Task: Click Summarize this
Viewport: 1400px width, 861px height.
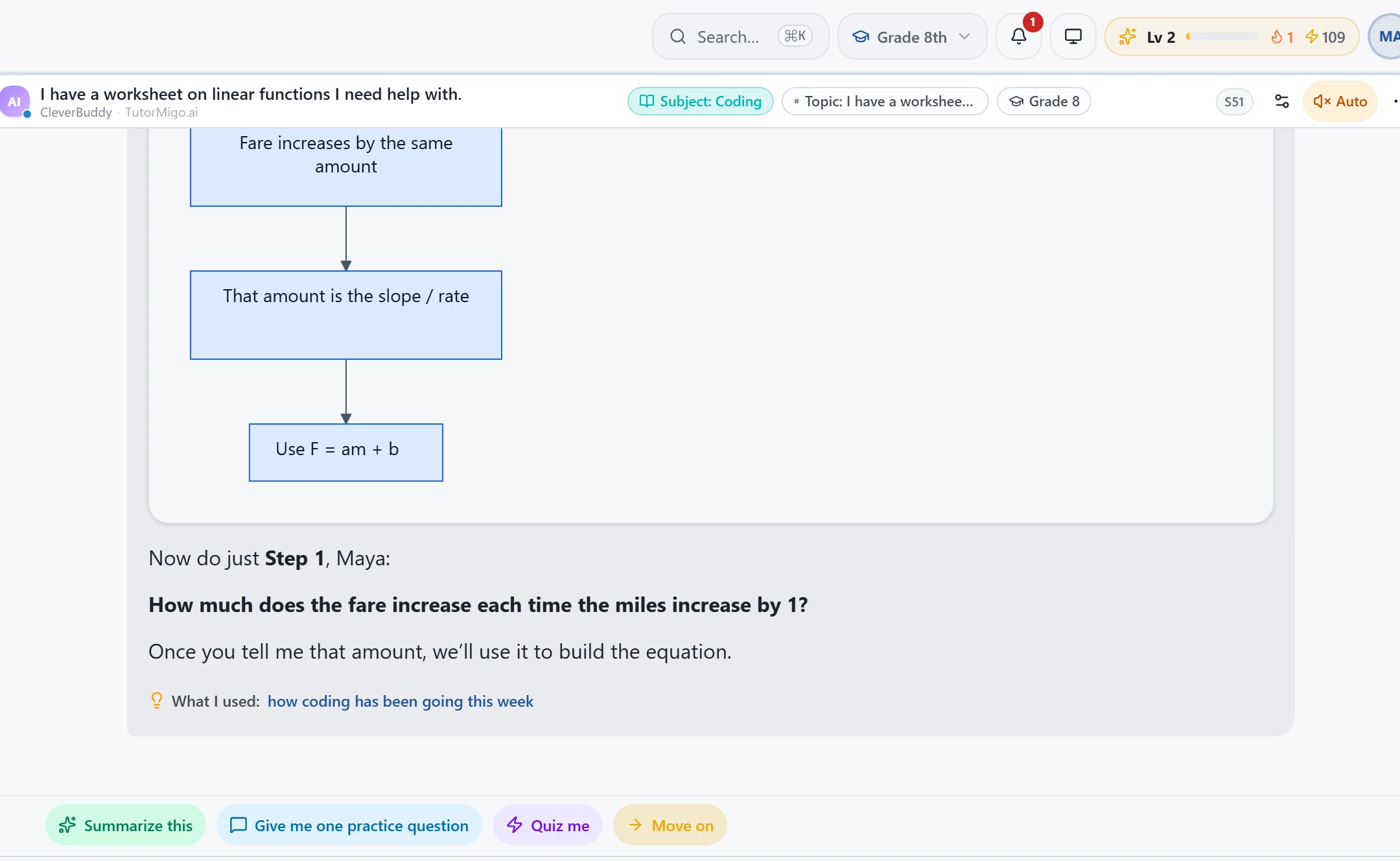Action: (x=126, y=825)
